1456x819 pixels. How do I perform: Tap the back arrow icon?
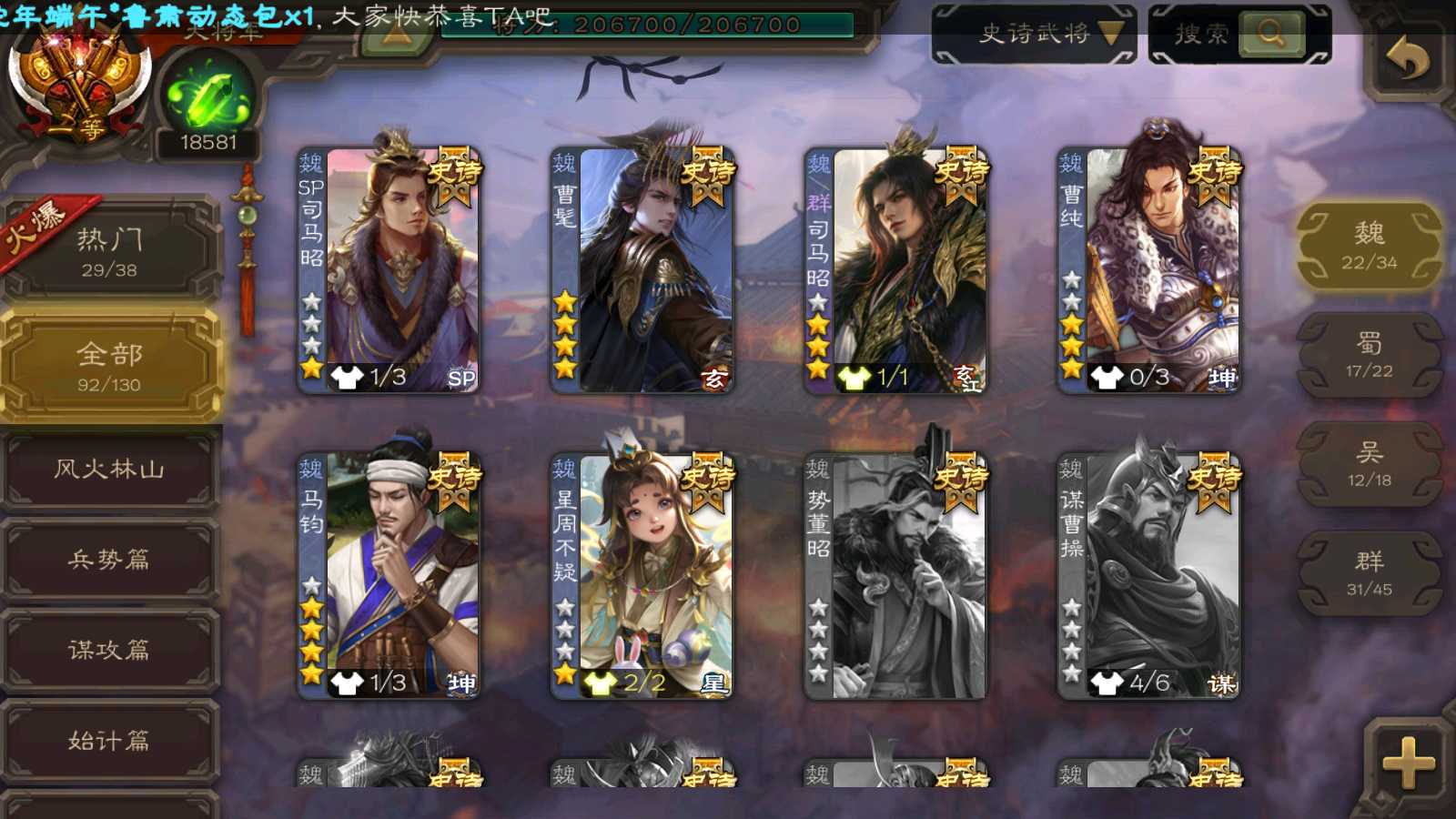1407,60
